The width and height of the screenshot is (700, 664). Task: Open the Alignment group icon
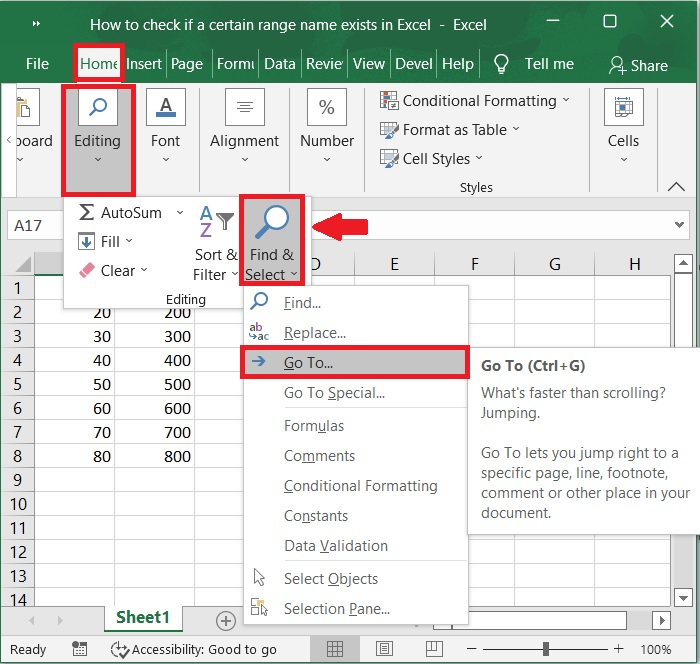tap(245, 107)
